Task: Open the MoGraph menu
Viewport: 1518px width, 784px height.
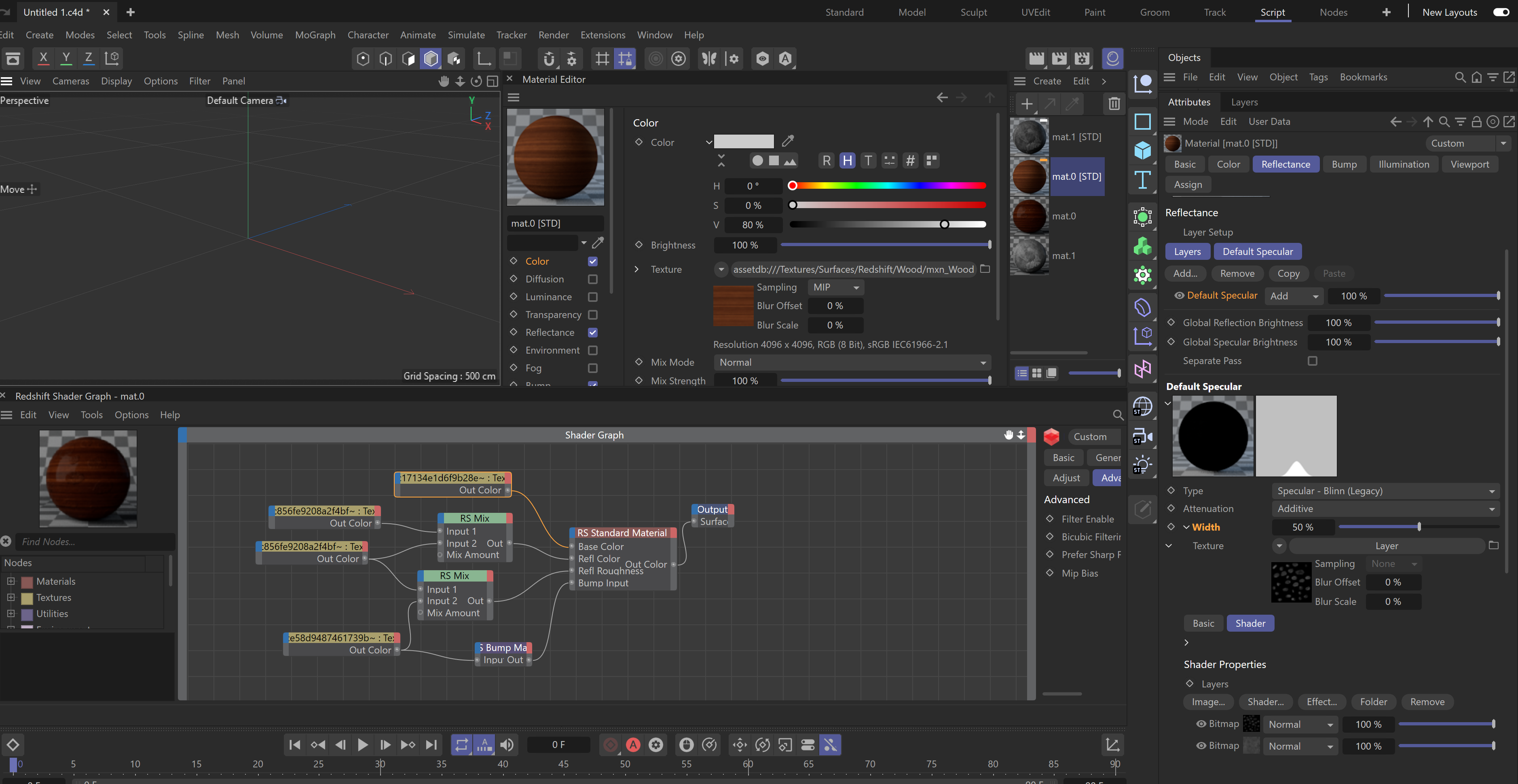Action: click(x=315, y=35)
